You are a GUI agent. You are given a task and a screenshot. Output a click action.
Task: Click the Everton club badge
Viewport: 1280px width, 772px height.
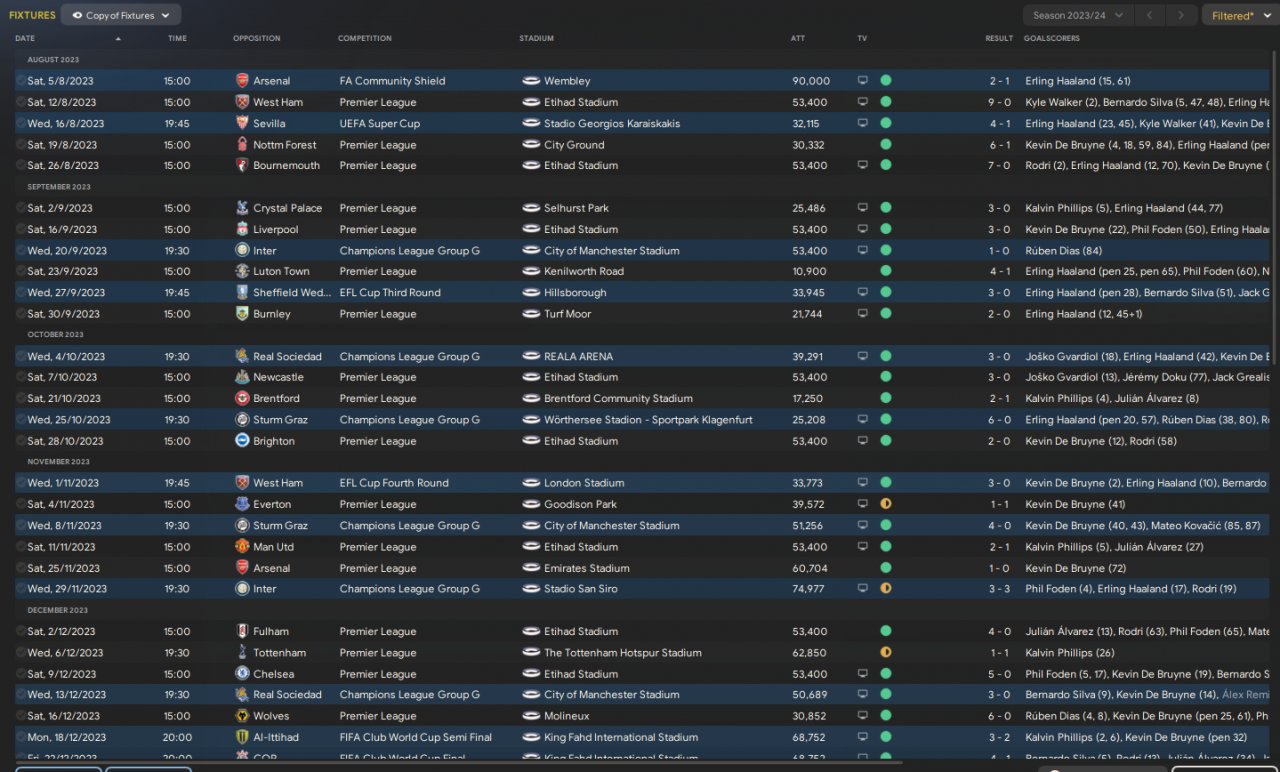point(242,504)
